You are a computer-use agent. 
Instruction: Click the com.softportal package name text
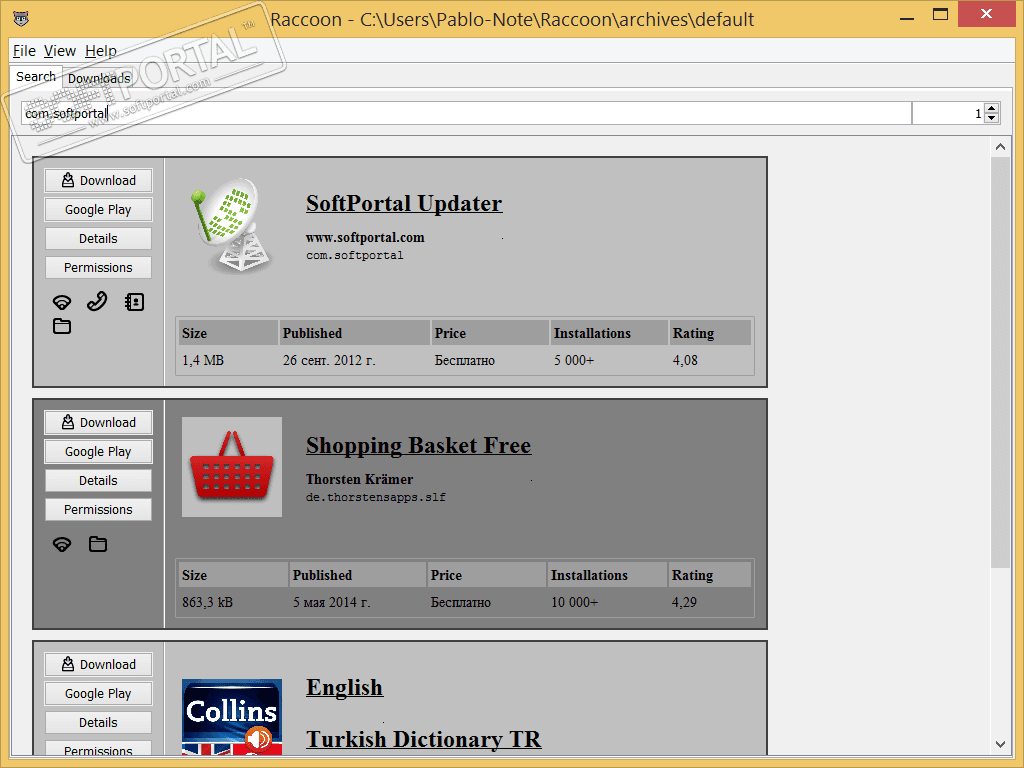tap(355, 255)
